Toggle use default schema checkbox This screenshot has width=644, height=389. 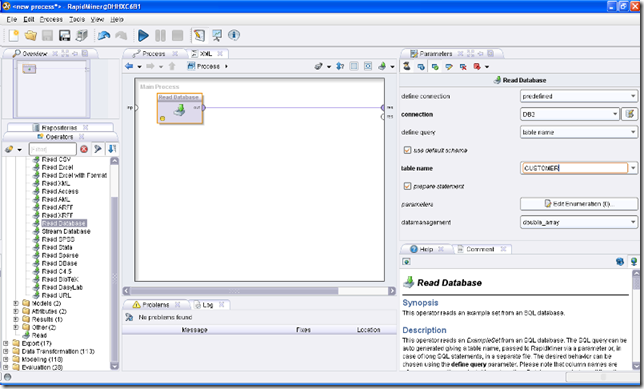(x=407, y=150)
